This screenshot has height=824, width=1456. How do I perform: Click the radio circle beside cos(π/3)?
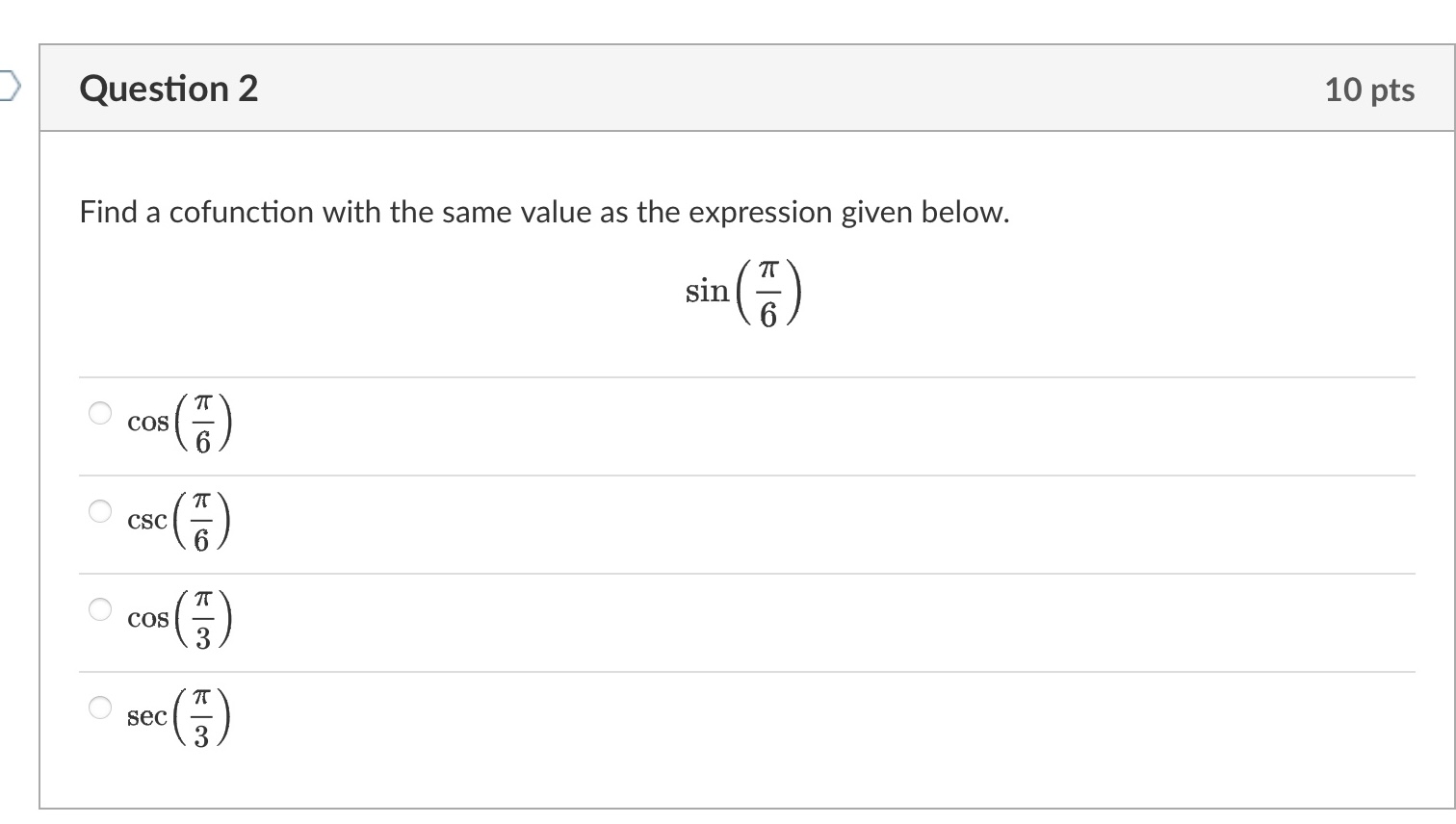pyautogui.click(x=99, y=608)
